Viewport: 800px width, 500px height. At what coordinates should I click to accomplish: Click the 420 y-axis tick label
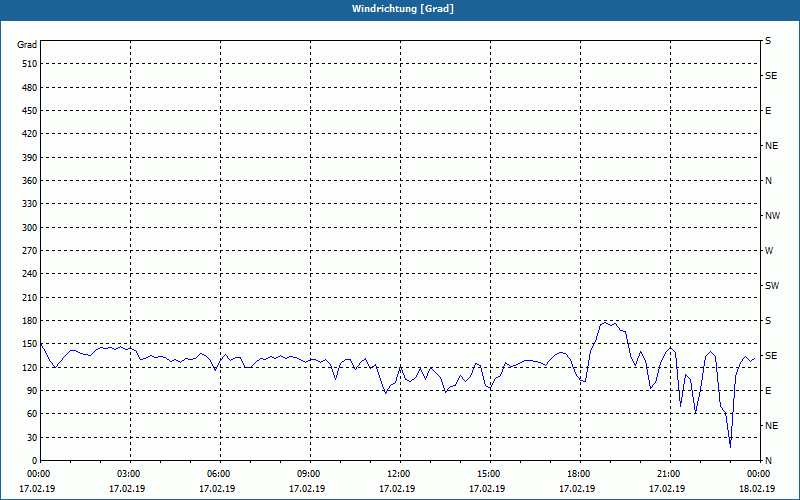[30, 134]
